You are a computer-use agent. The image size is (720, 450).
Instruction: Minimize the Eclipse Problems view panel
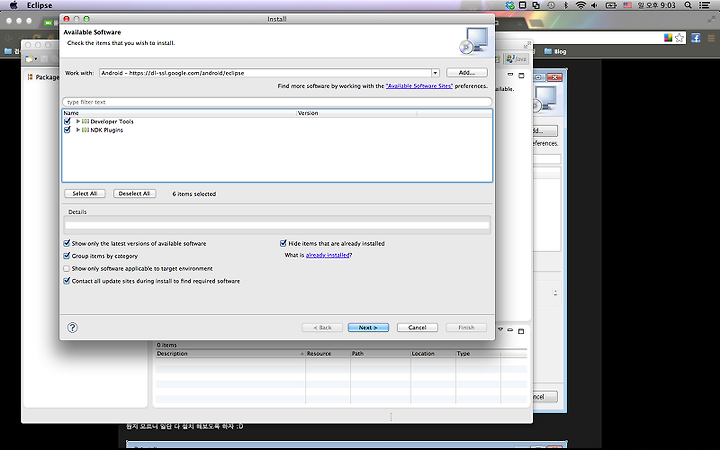point(510,330)
